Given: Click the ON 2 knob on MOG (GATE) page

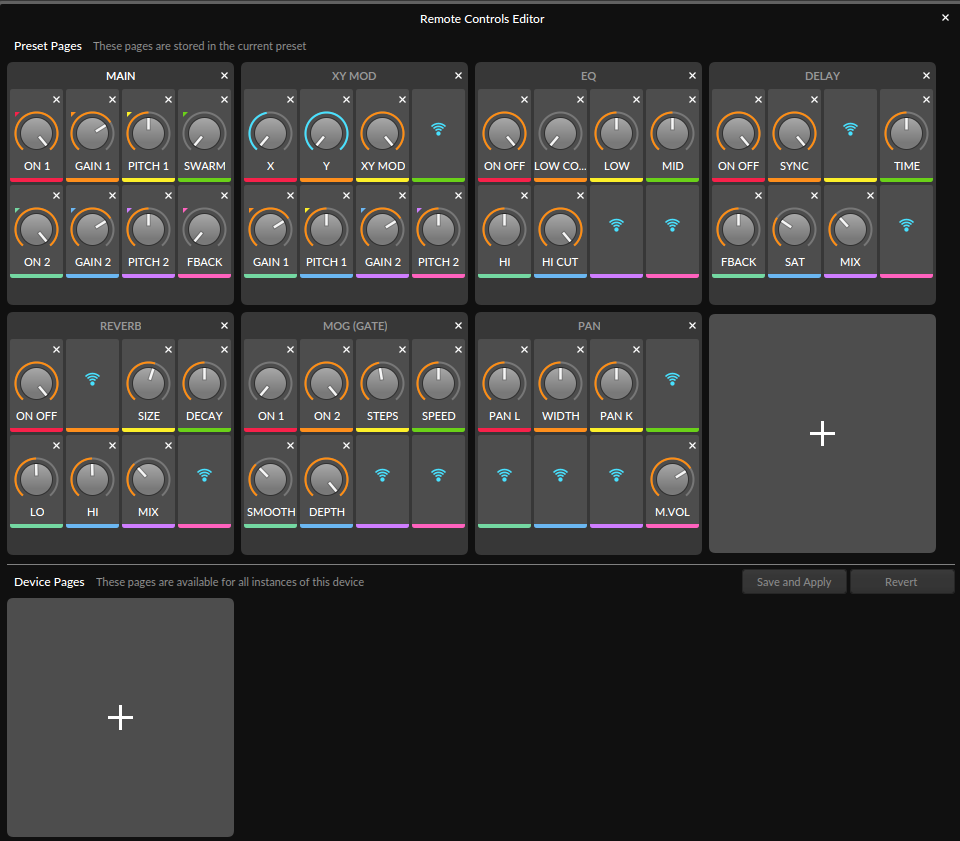Looking at the screenshot, I should 326,383.
